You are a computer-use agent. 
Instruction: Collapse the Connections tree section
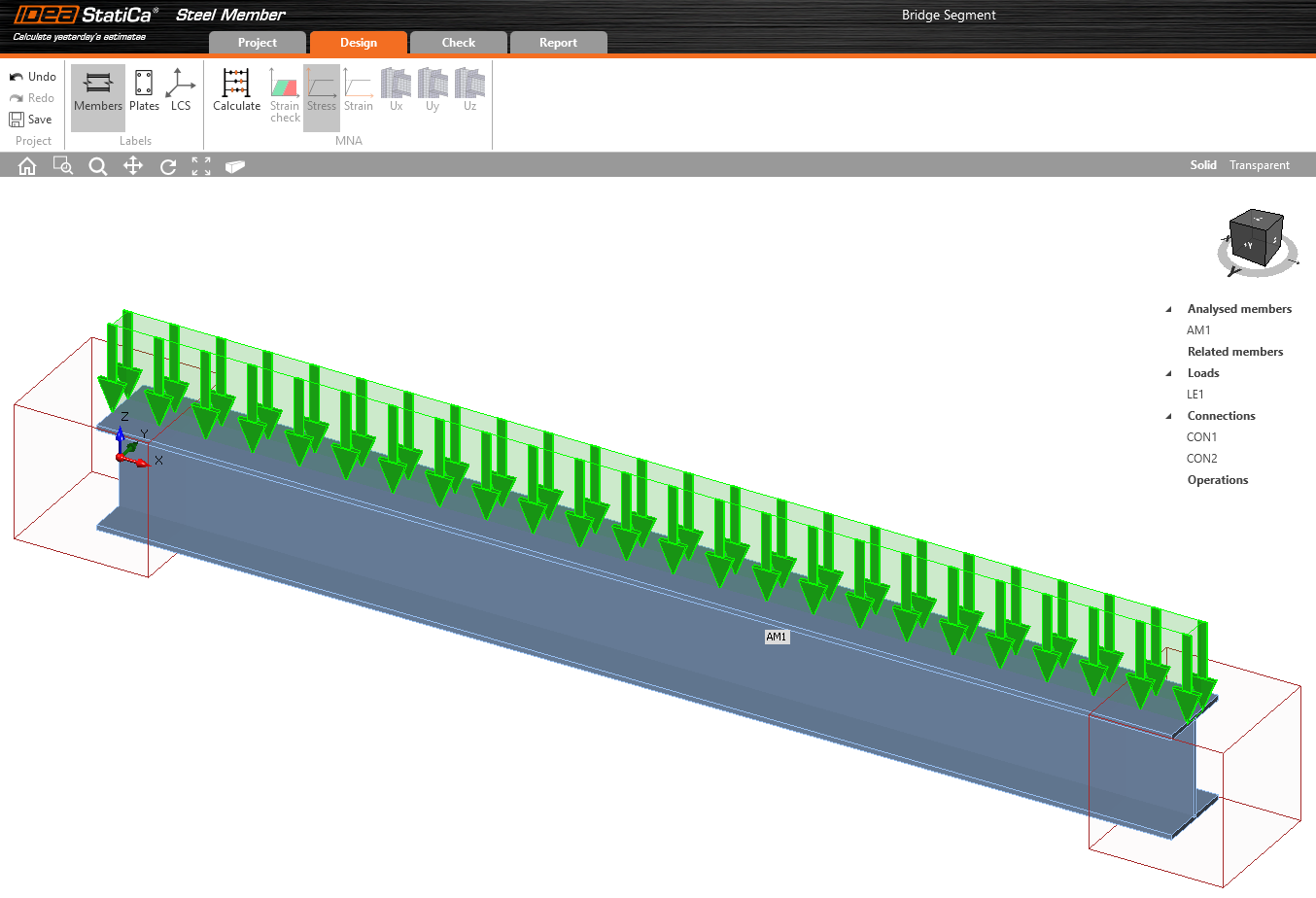click(x=1168, y=416)
